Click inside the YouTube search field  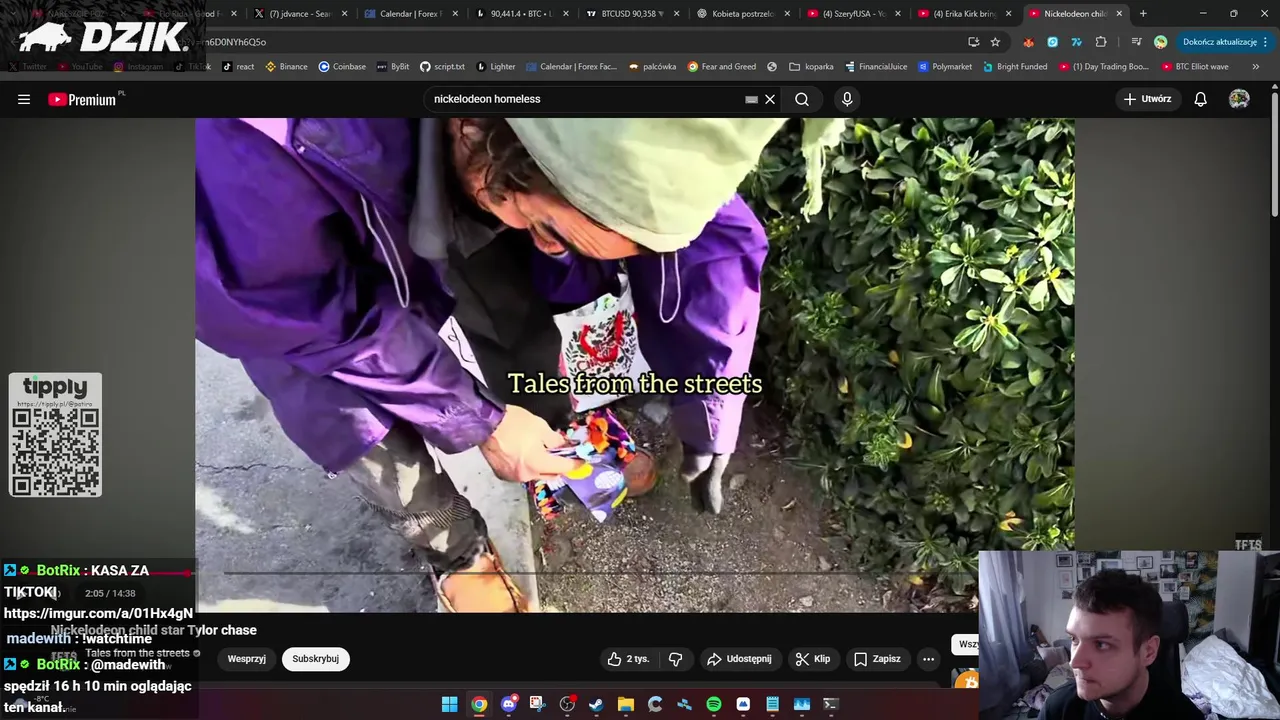pos(585,99)
